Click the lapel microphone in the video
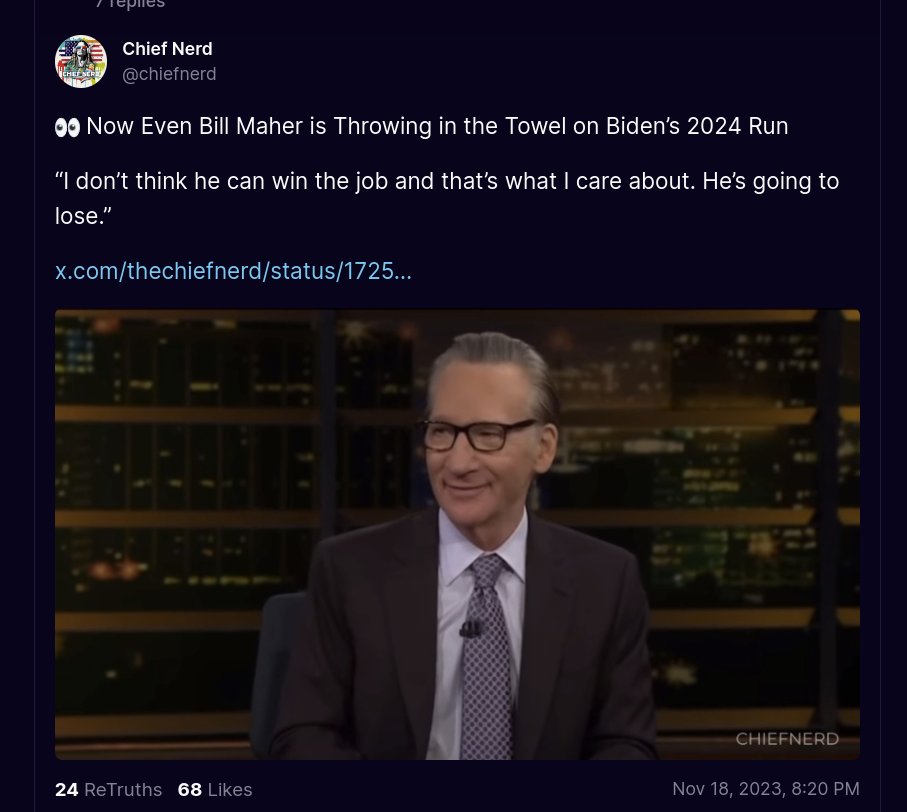907x812 pixels. point(471,629)
